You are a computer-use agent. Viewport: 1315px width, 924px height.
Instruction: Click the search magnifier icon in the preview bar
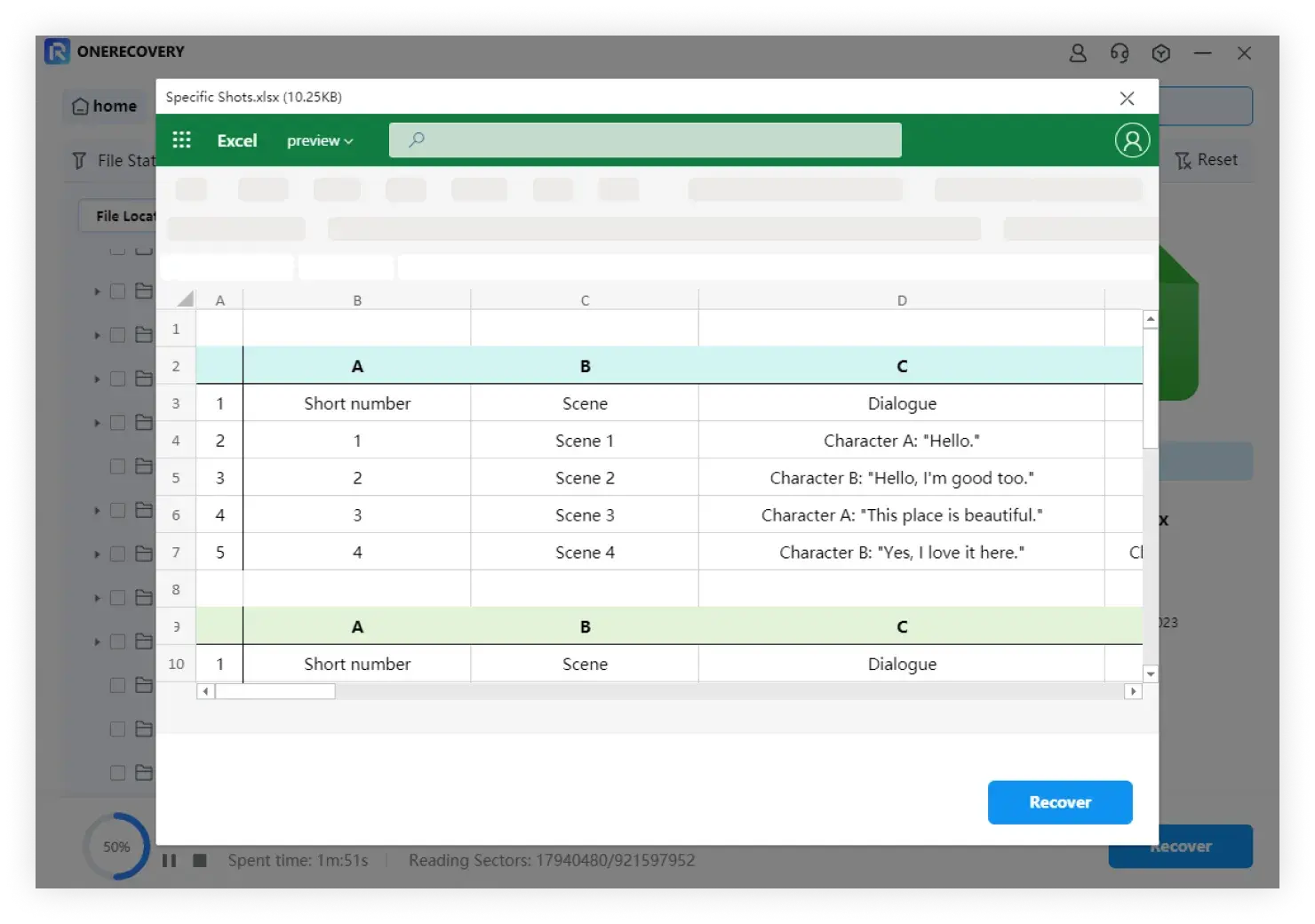[416, 139]
